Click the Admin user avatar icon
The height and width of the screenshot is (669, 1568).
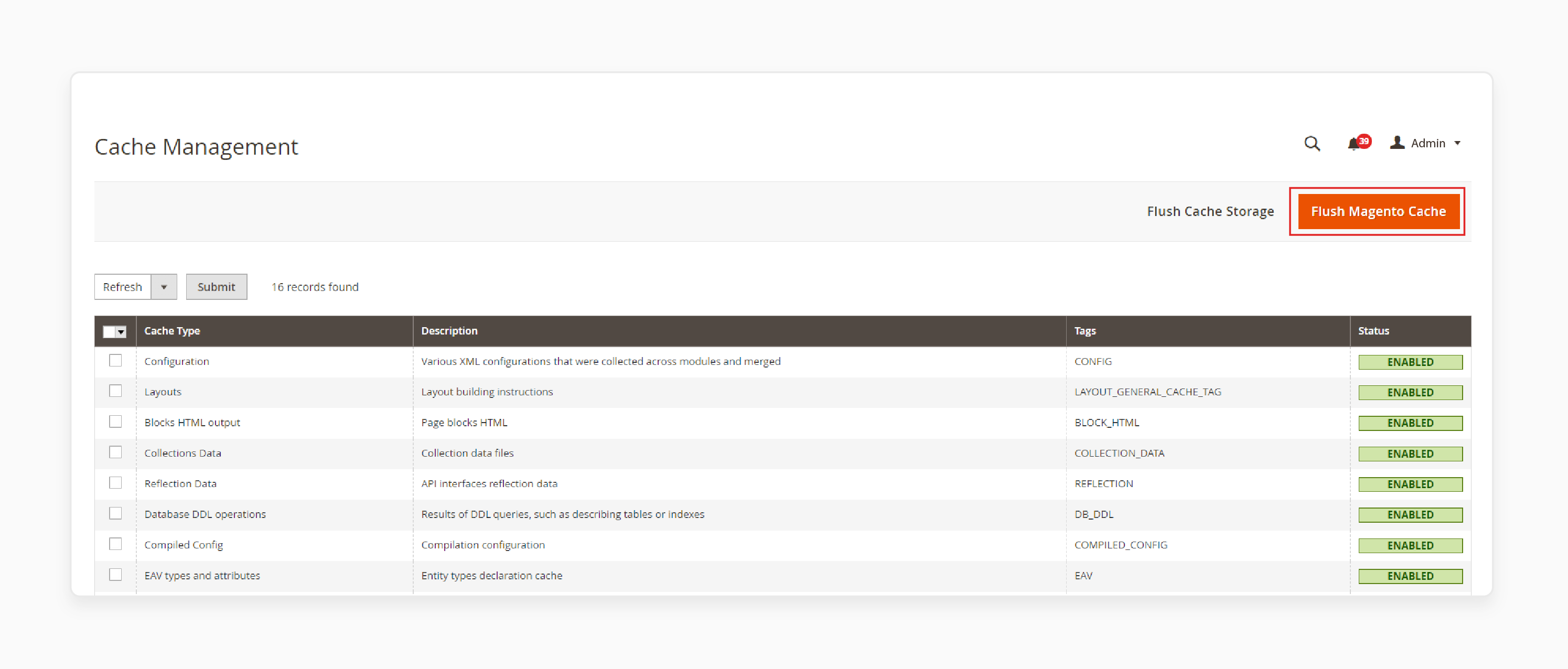click(1397, 143)
